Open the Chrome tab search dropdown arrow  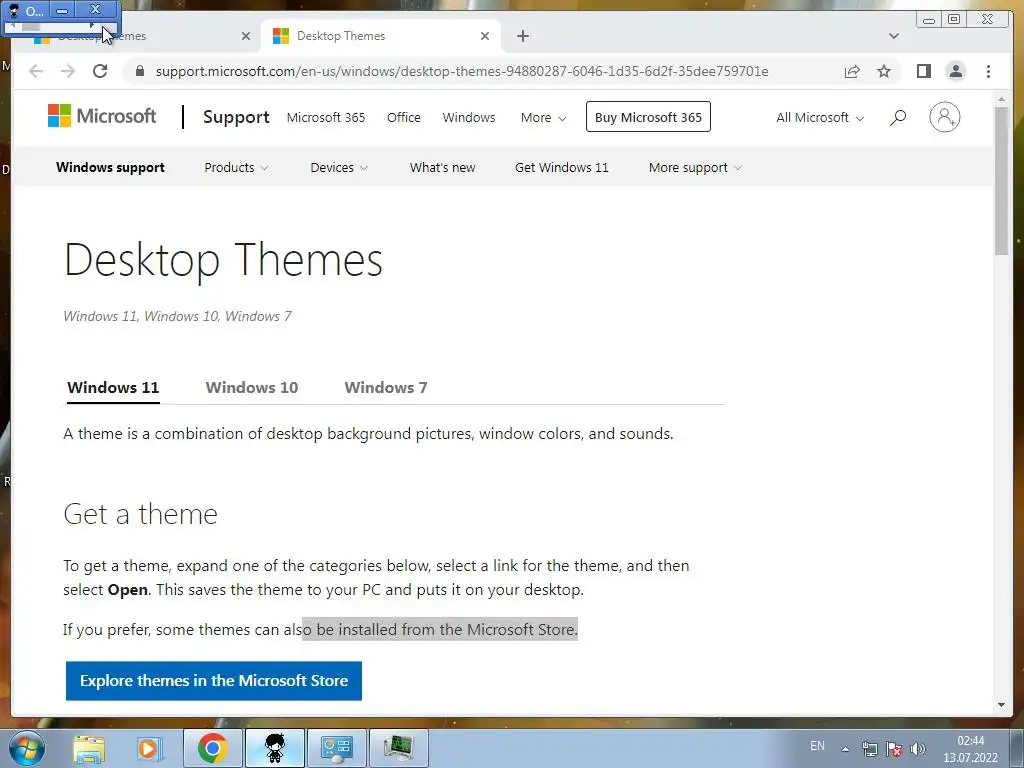coord(893,36)
